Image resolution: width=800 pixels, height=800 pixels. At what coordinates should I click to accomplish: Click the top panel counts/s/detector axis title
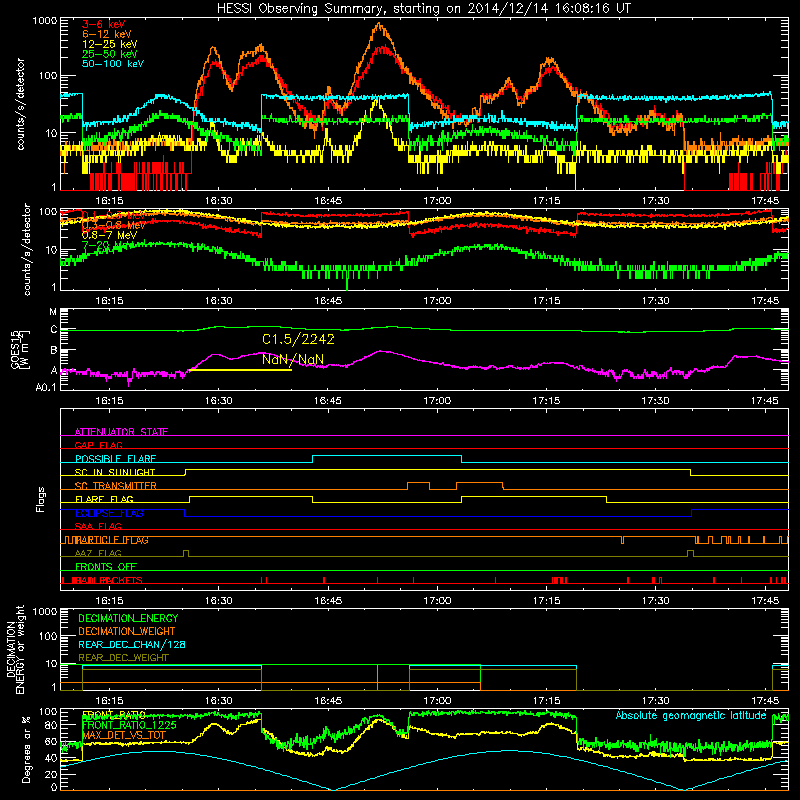[x=20, y=104]
